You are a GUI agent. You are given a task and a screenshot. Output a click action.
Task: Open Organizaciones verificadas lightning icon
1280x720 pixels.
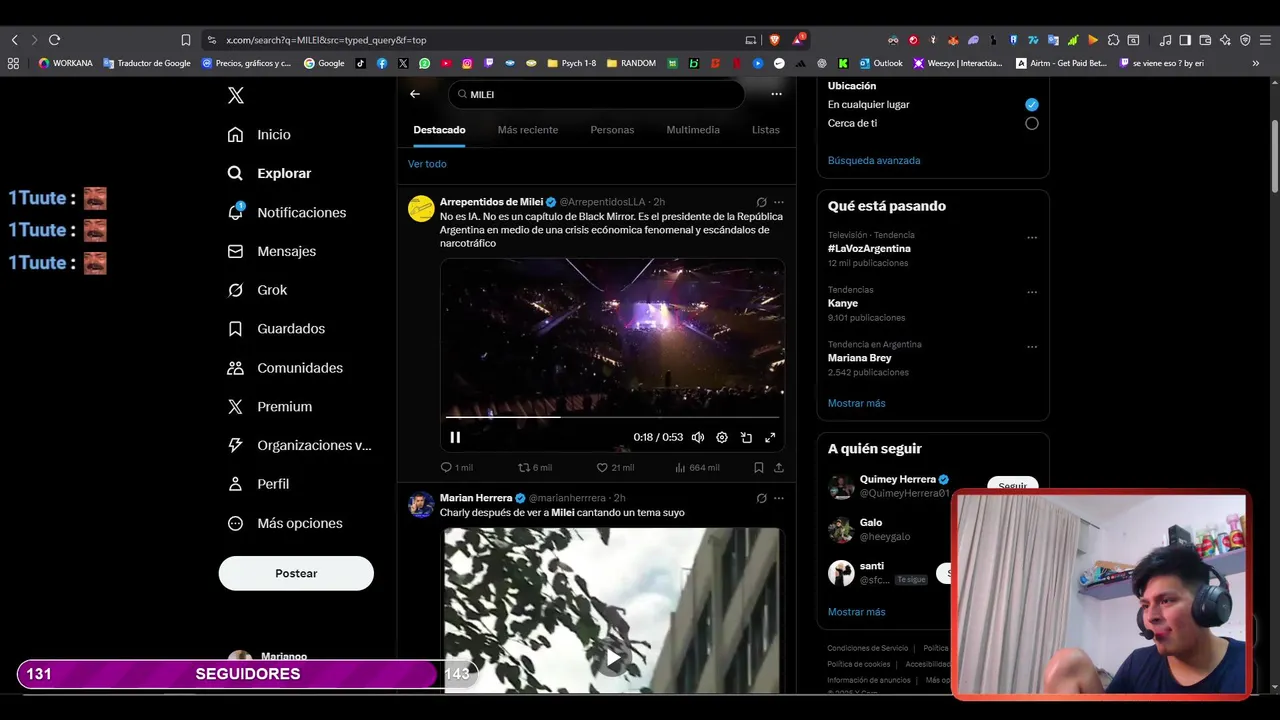235,445
